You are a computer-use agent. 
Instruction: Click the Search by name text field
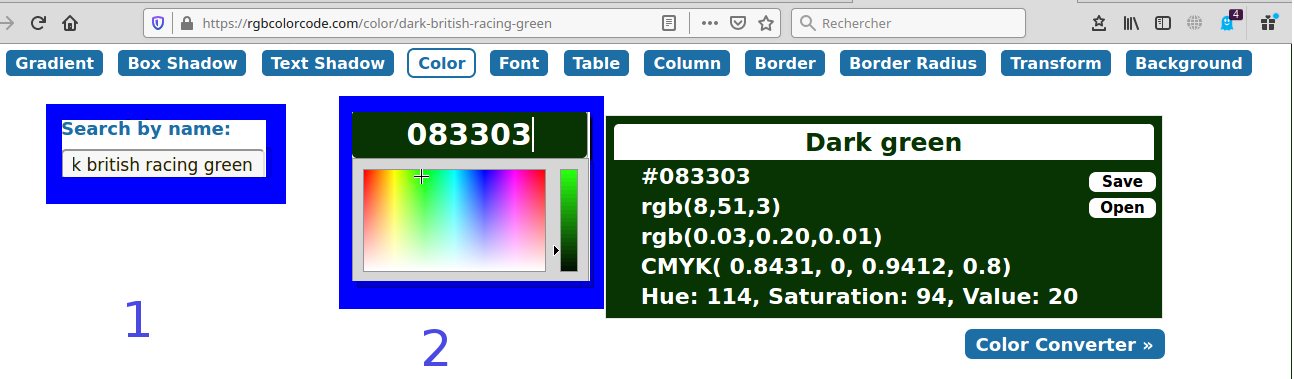[163, 164]
